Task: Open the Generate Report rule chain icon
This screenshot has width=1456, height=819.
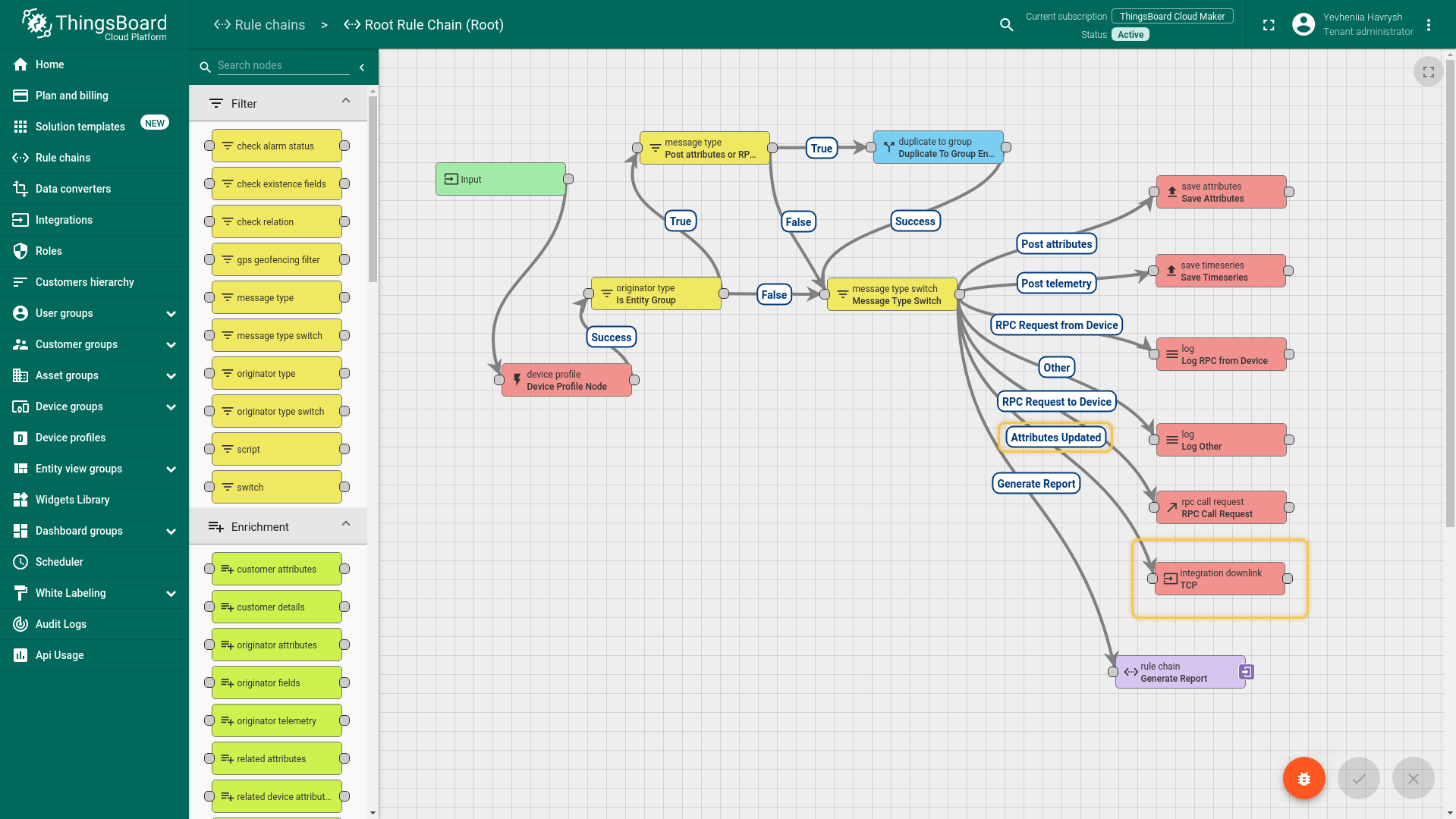Action: (x=1246, y=672)
